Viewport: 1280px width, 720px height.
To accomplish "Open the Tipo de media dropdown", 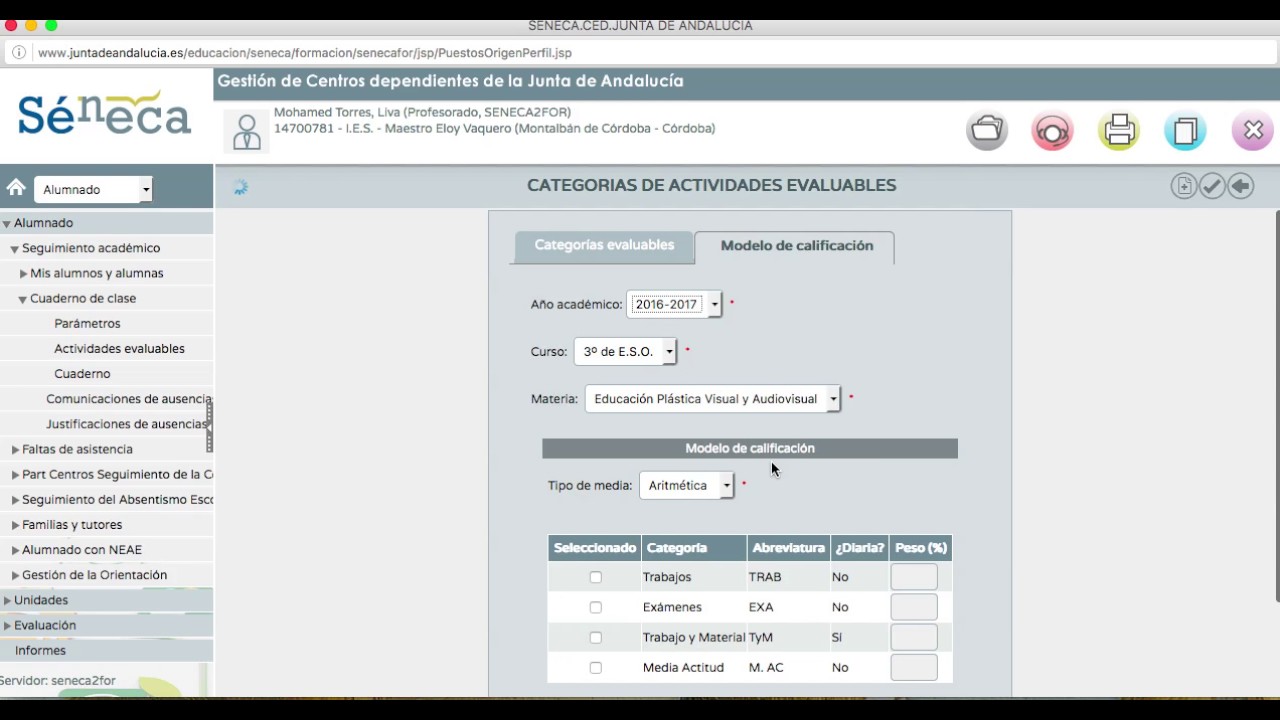I will [686, 485].
